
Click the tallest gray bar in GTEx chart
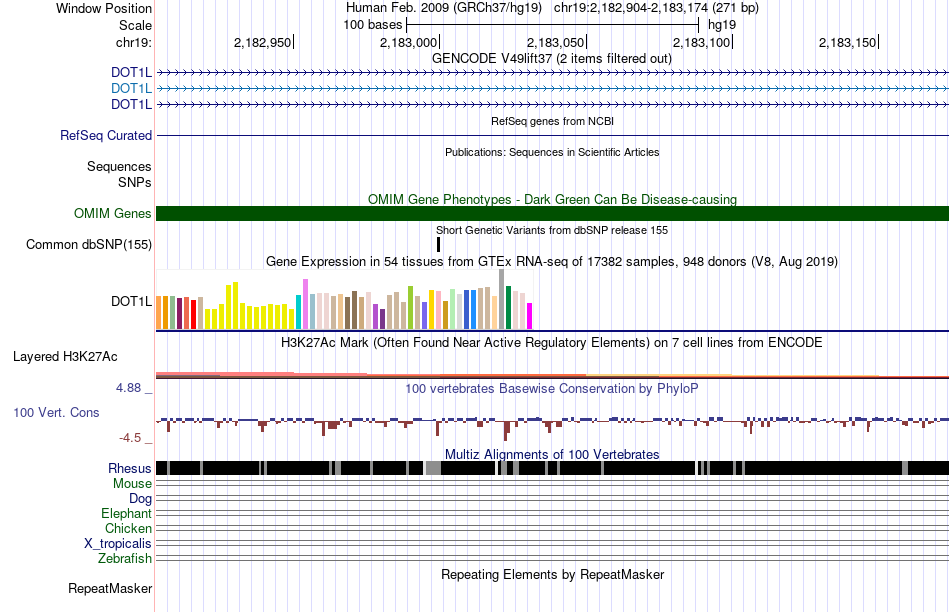(502, 299)
